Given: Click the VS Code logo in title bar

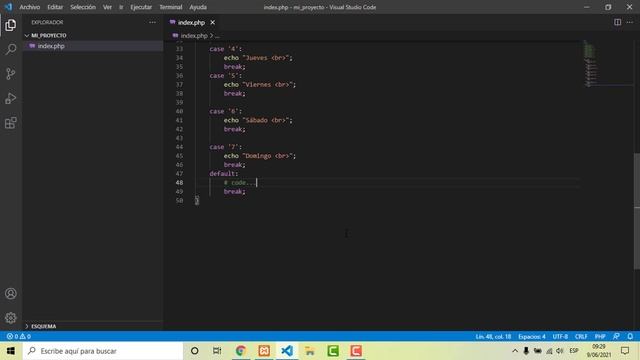Looking at the screenshot, I should point(8,7).
